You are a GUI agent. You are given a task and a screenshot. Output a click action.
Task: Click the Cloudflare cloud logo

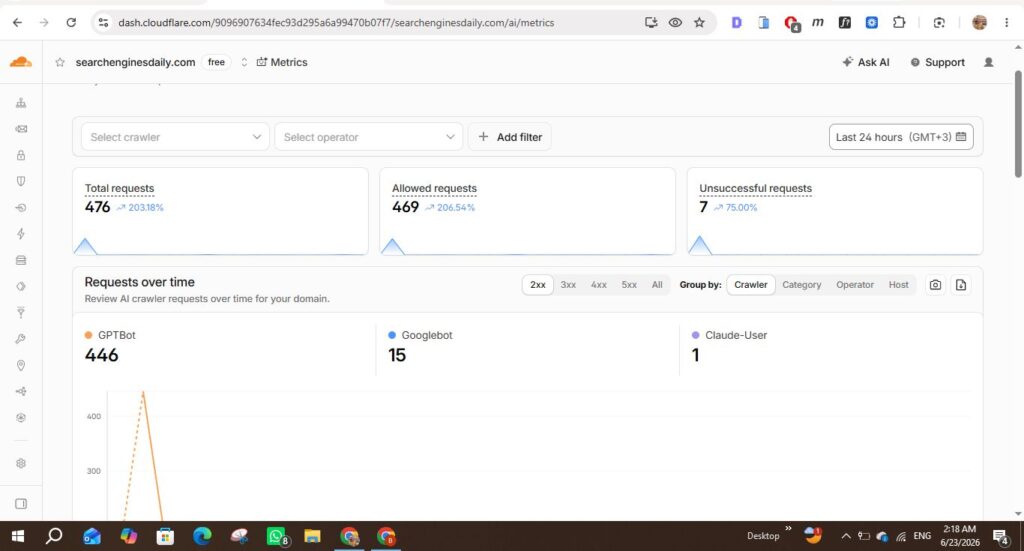21,62
